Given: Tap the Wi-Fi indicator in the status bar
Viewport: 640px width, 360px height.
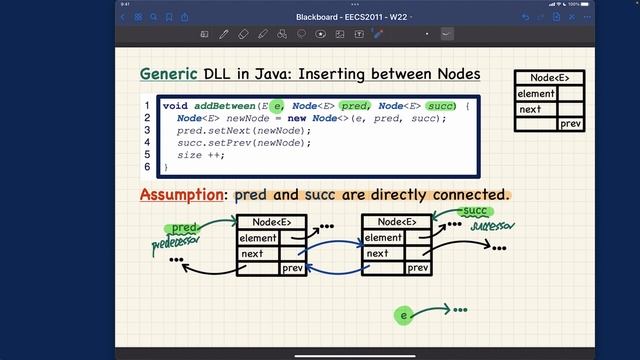Looking at the screenshot, I should 558,4.
